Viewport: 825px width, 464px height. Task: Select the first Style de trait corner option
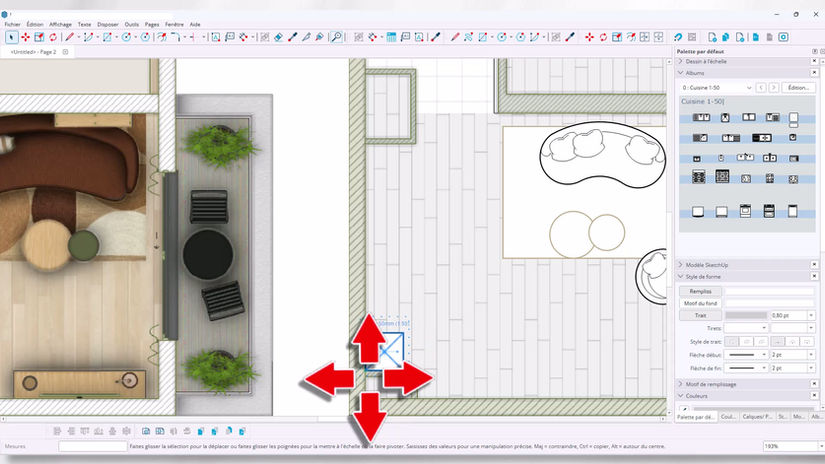click(731, 341)
